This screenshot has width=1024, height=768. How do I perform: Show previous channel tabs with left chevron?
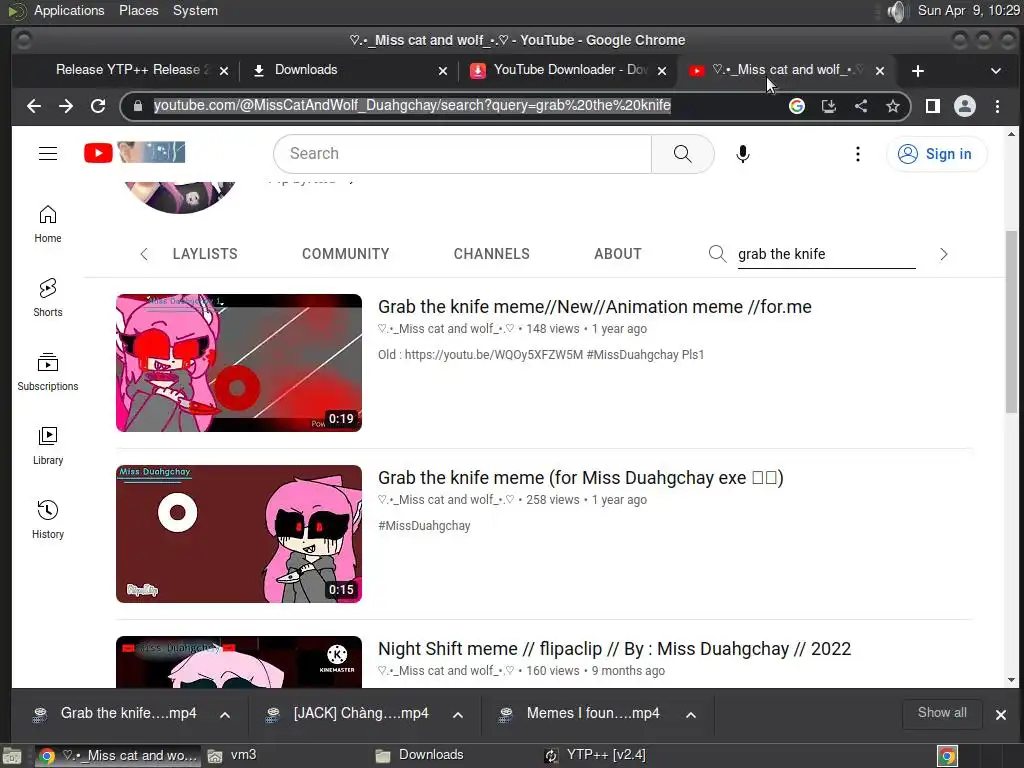[x=144, y=254]
